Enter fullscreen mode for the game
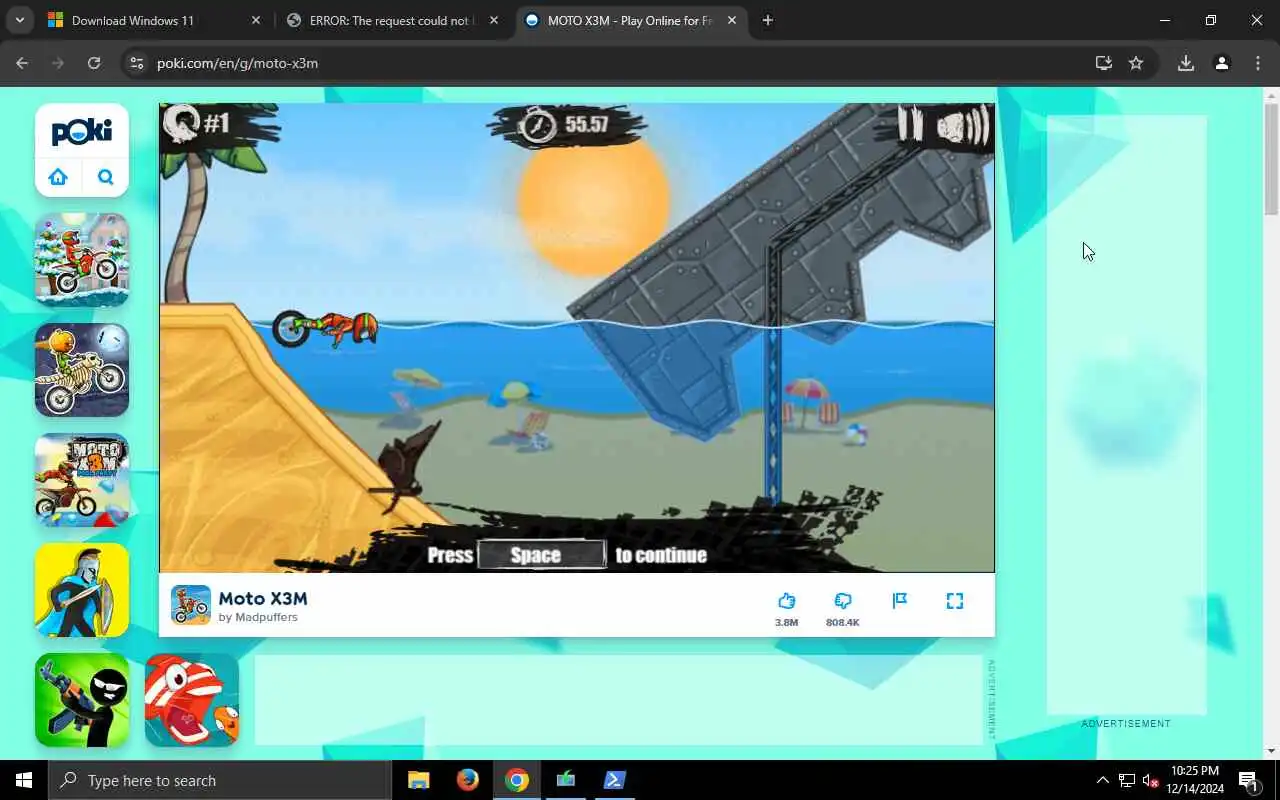Viewport: 1280px width, 800px height. coord(955,601)
